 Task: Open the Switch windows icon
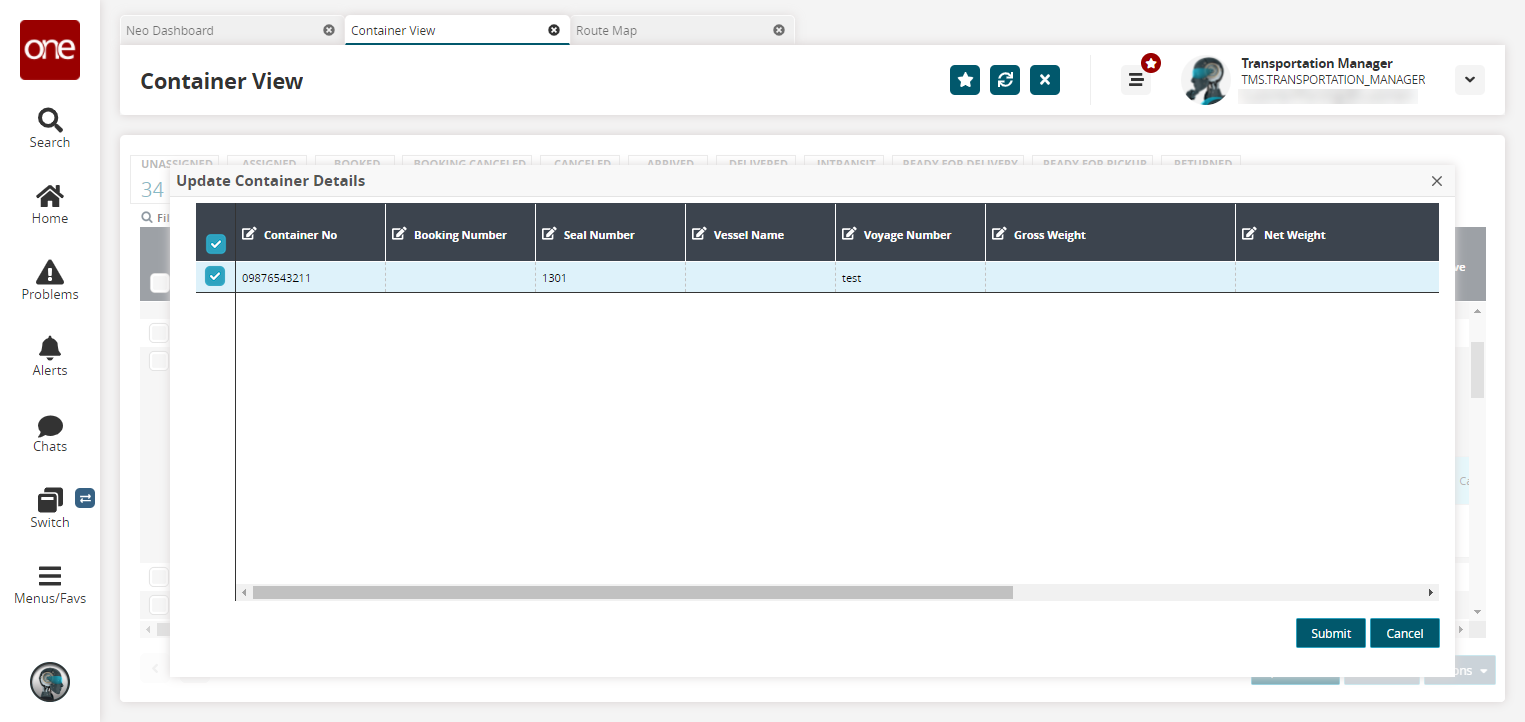coord(50,500)
